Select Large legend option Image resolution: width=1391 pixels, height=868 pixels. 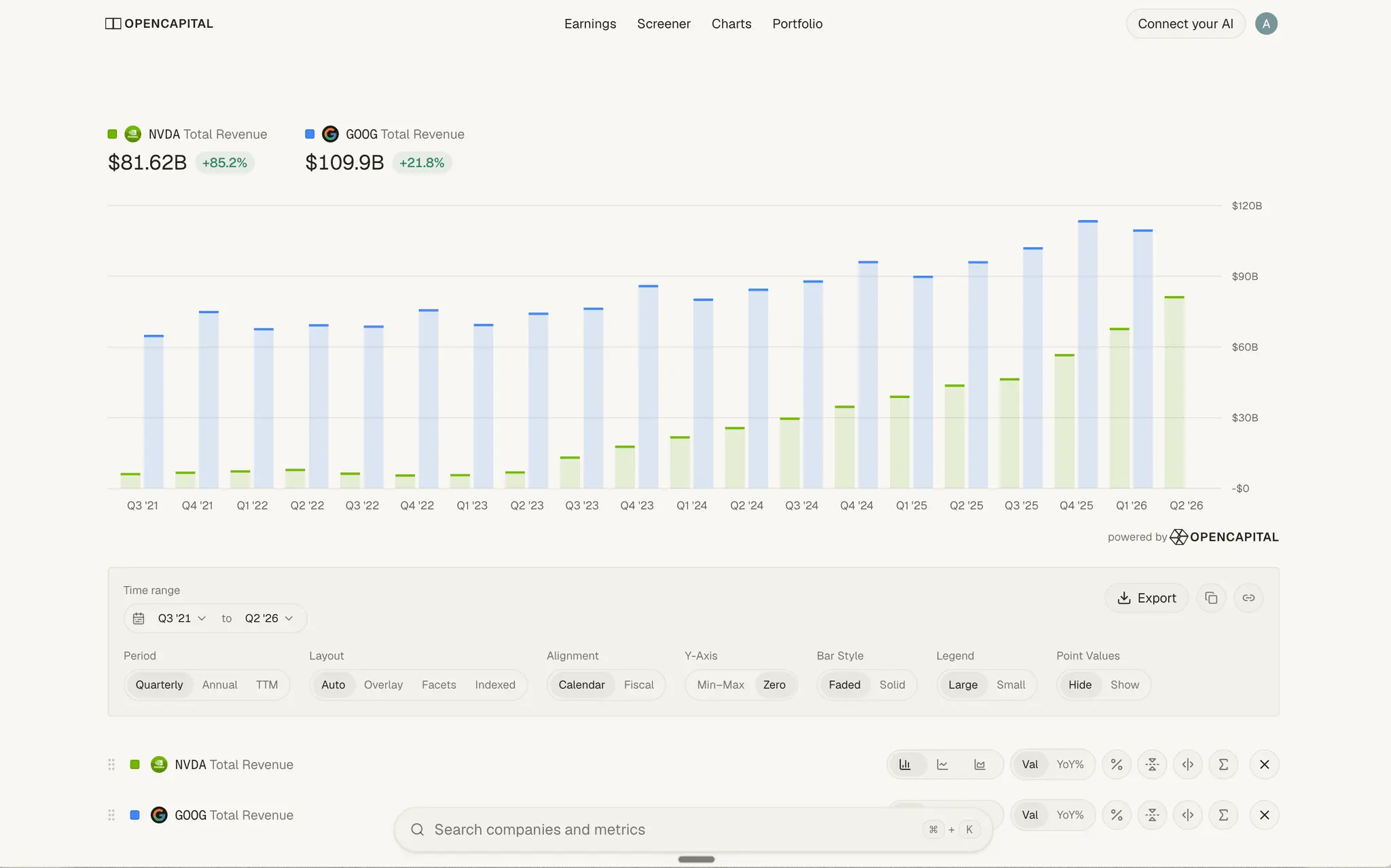click(x=963, y=685)
